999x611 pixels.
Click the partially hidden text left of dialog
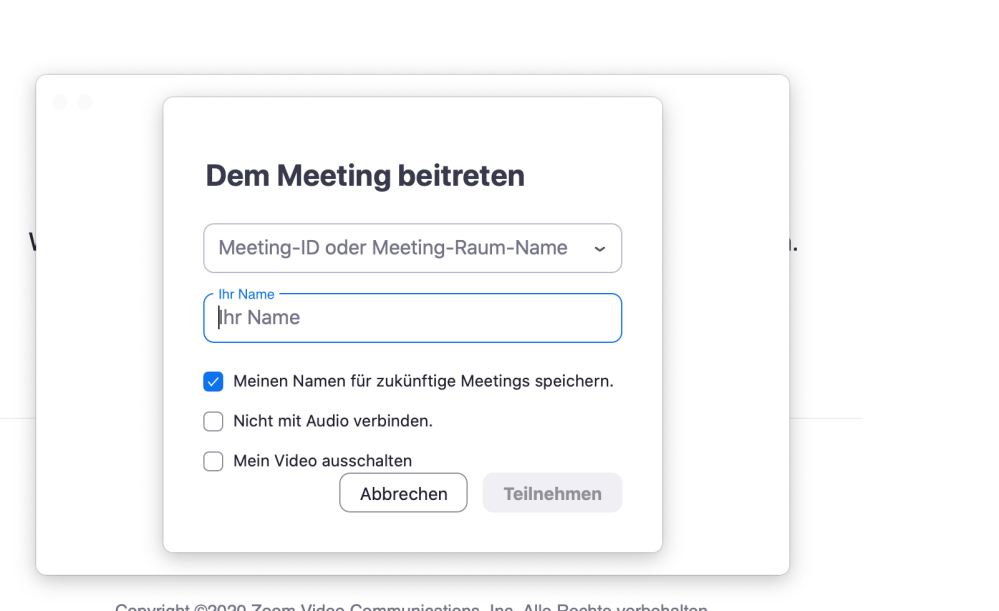(x=32, y=243)
